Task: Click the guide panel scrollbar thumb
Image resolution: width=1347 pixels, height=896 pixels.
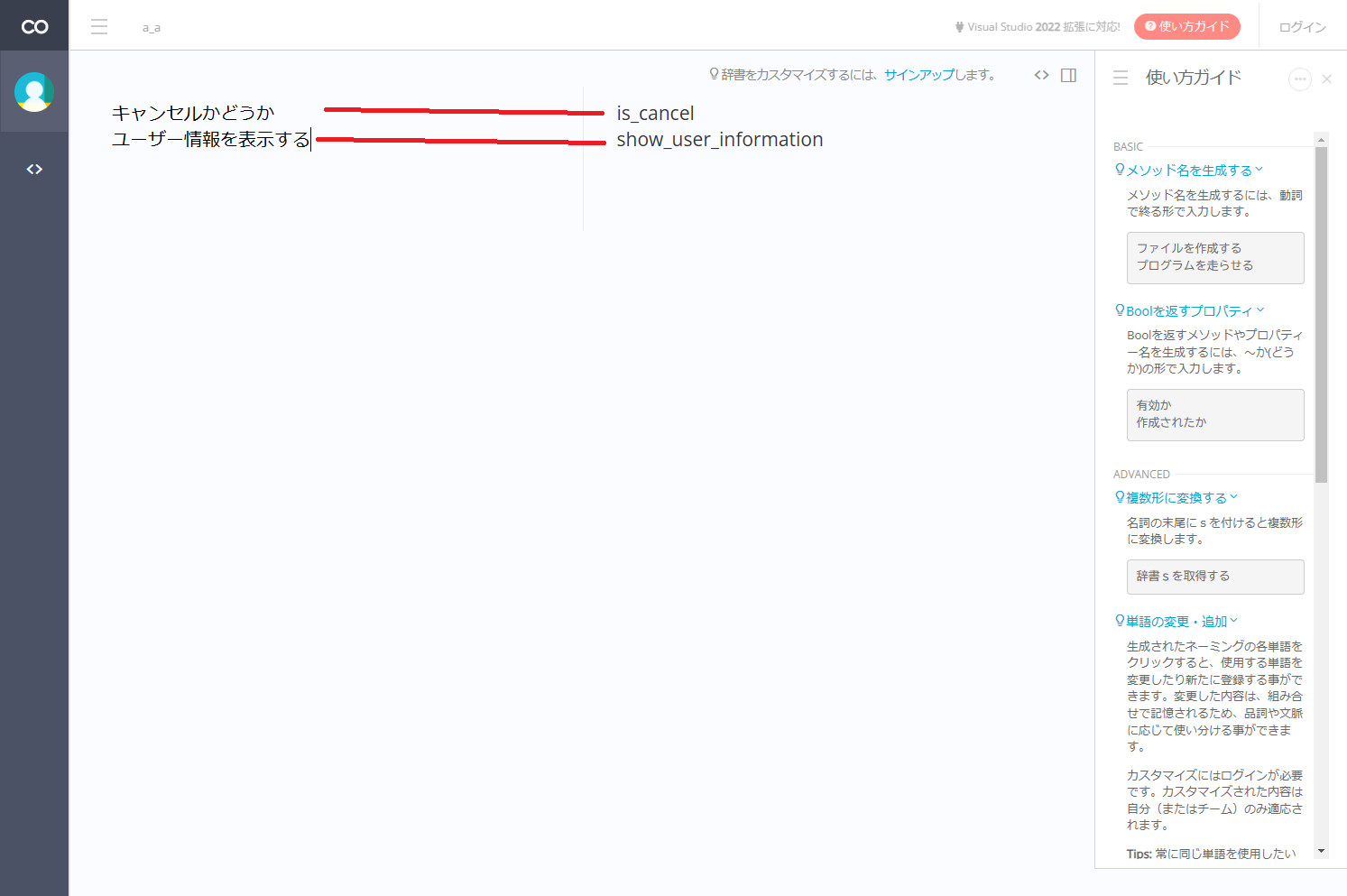Action: click(x=1322, y=314)
